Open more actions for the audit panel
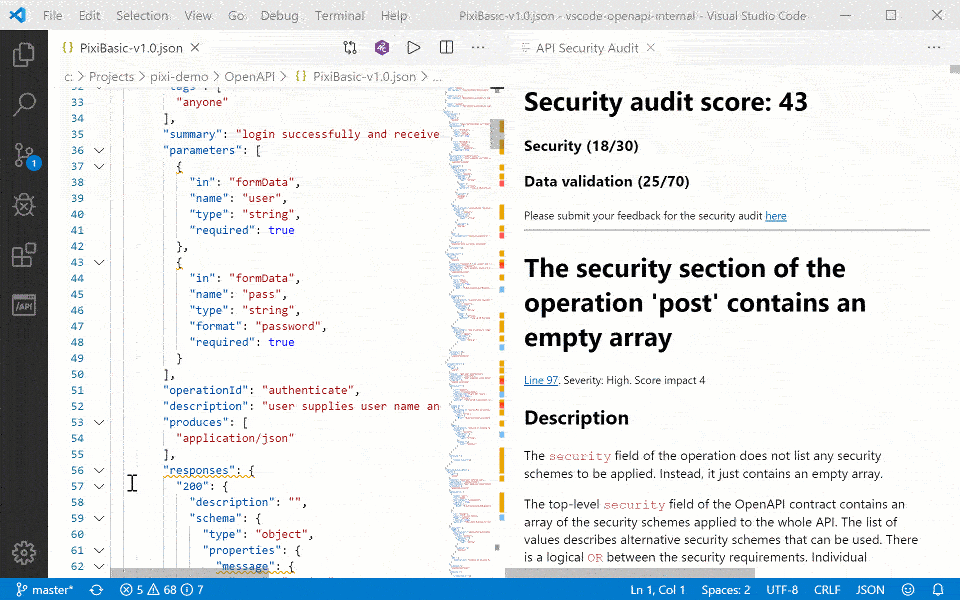 (x=934, y=48)
